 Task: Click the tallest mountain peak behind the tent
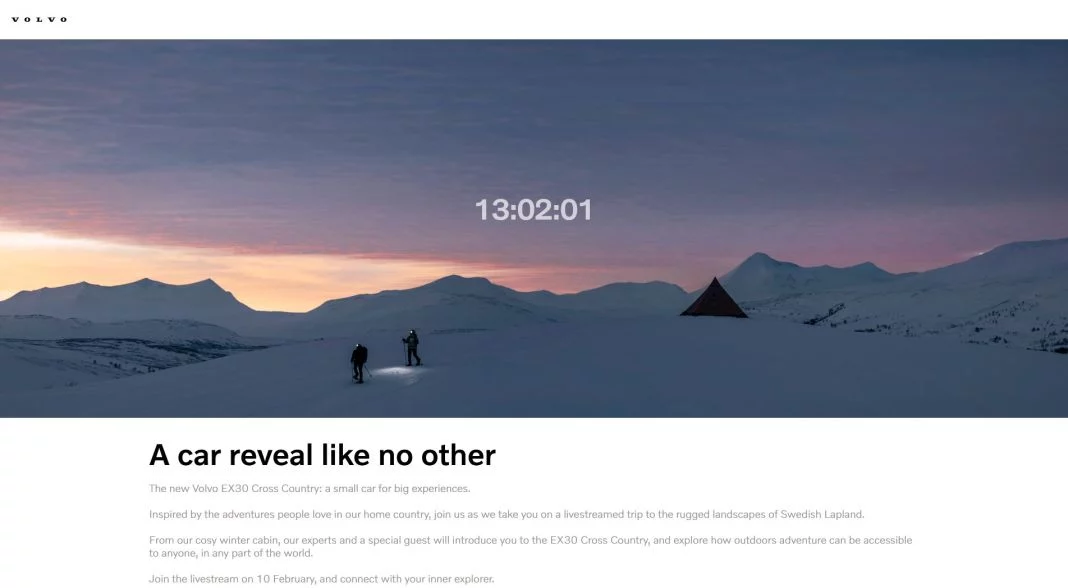point(758,259)
